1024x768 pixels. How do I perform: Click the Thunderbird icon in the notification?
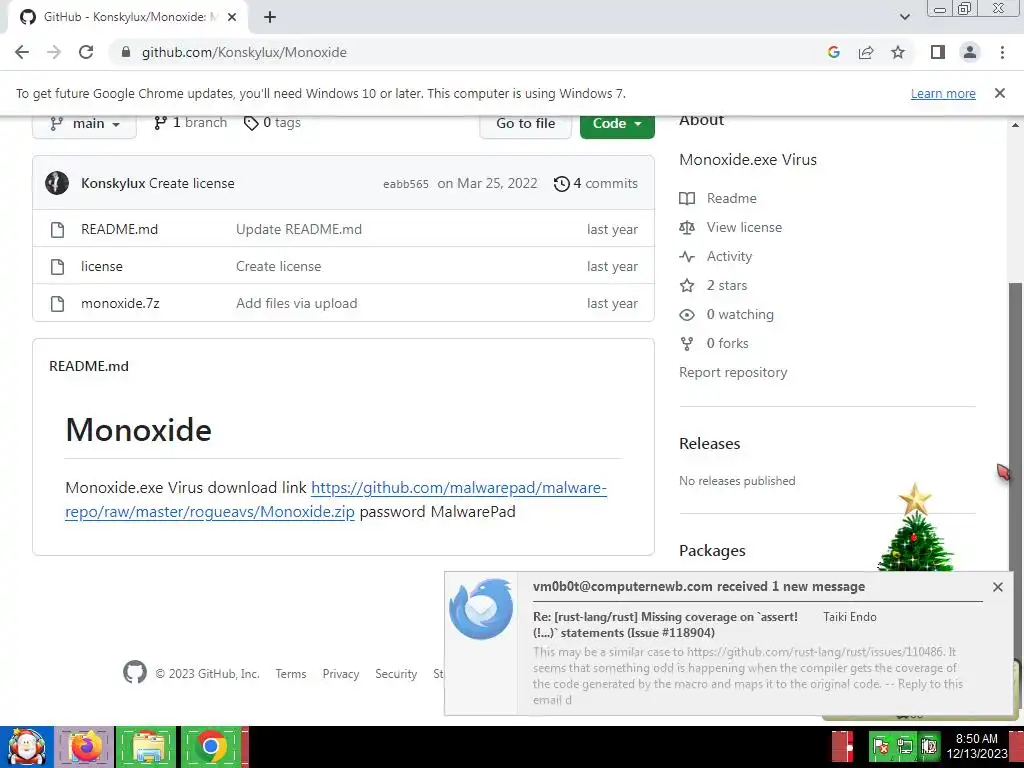pos(481,609)
